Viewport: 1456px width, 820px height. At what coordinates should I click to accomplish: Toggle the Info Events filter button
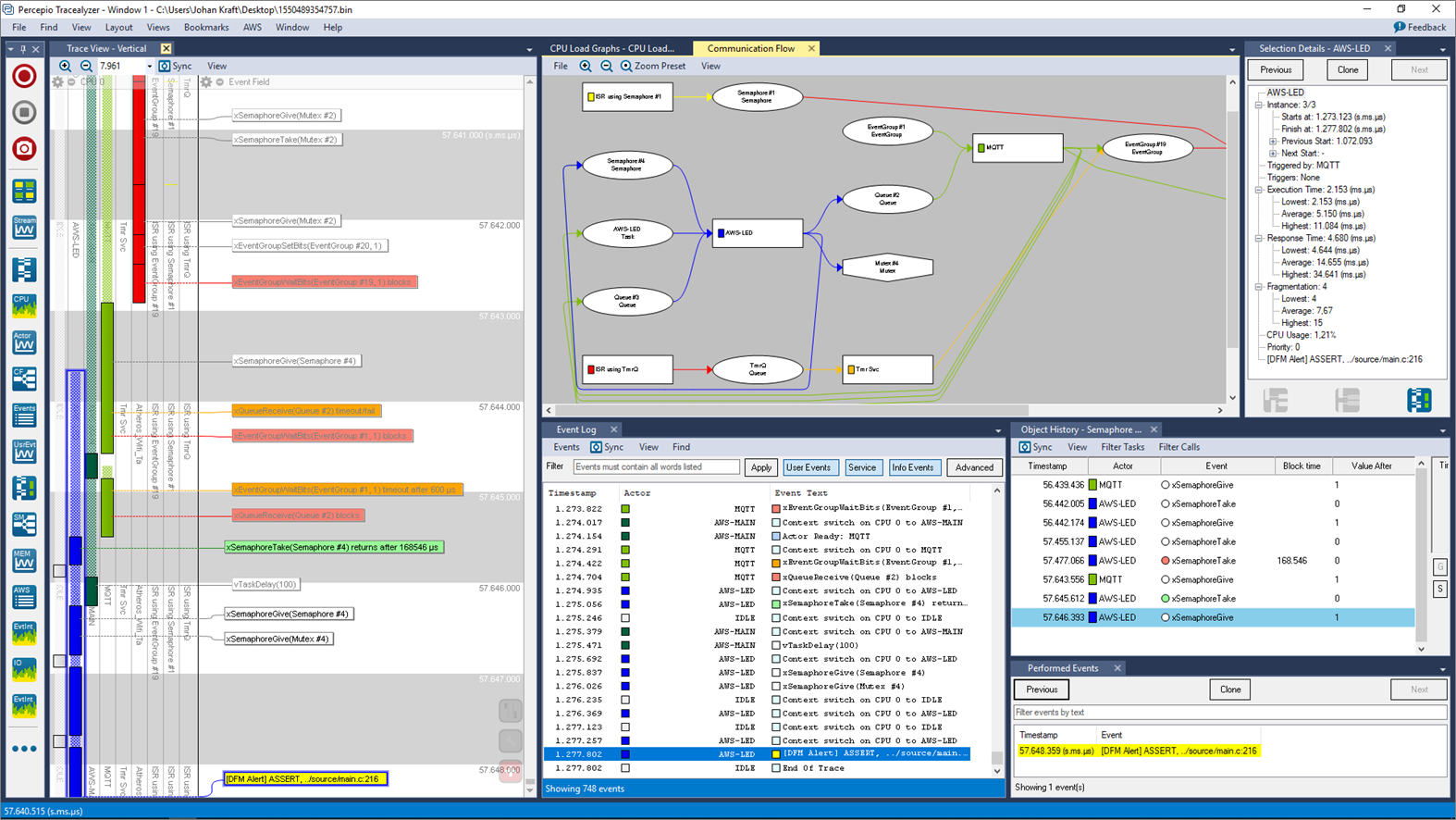tap(913, 467)
